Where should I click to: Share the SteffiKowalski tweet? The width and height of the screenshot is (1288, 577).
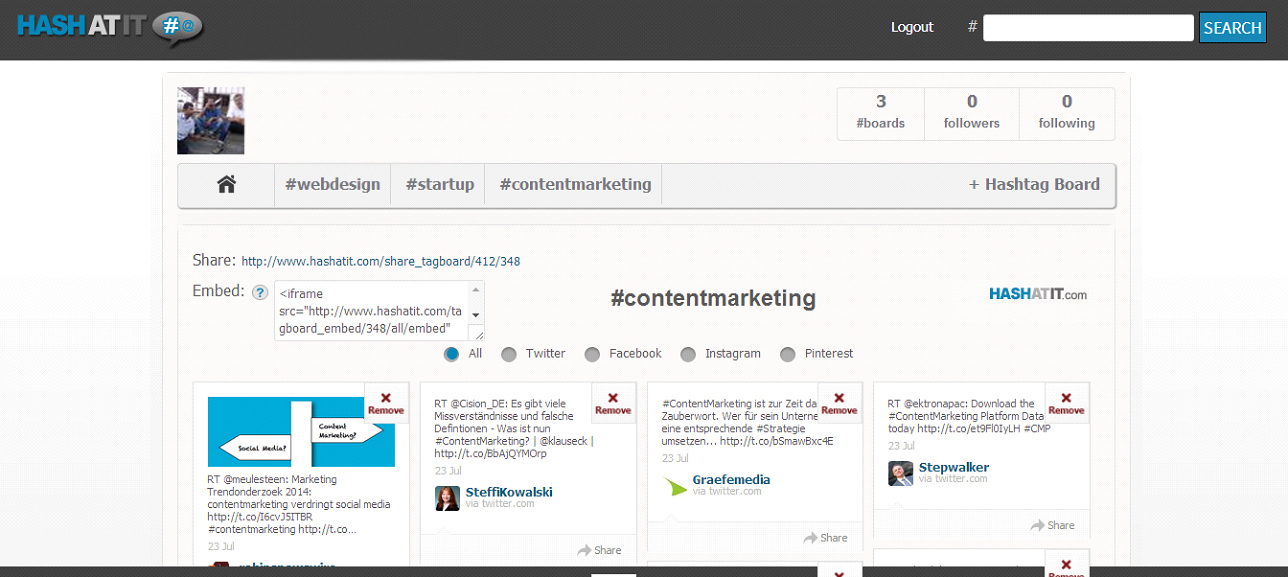pyautogui.click(x=599, y=550)
